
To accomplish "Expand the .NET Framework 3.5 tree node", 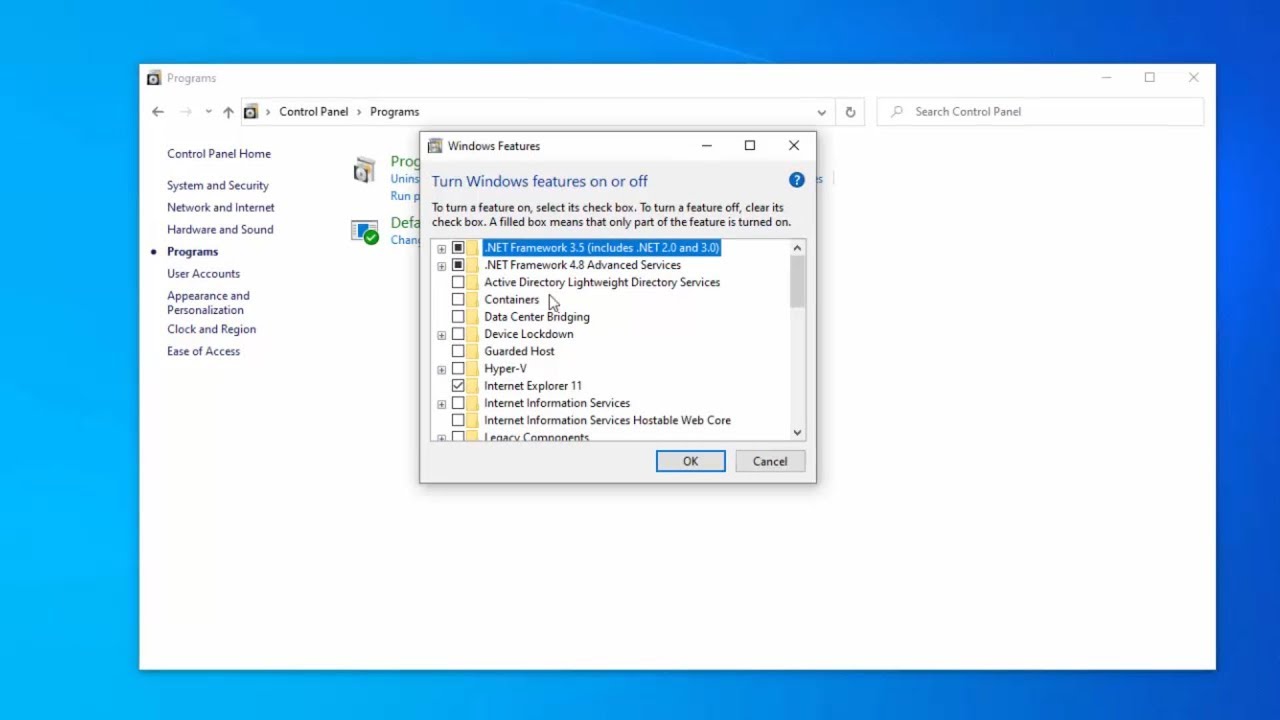I will pyautogui.click(x=441, y=249).
